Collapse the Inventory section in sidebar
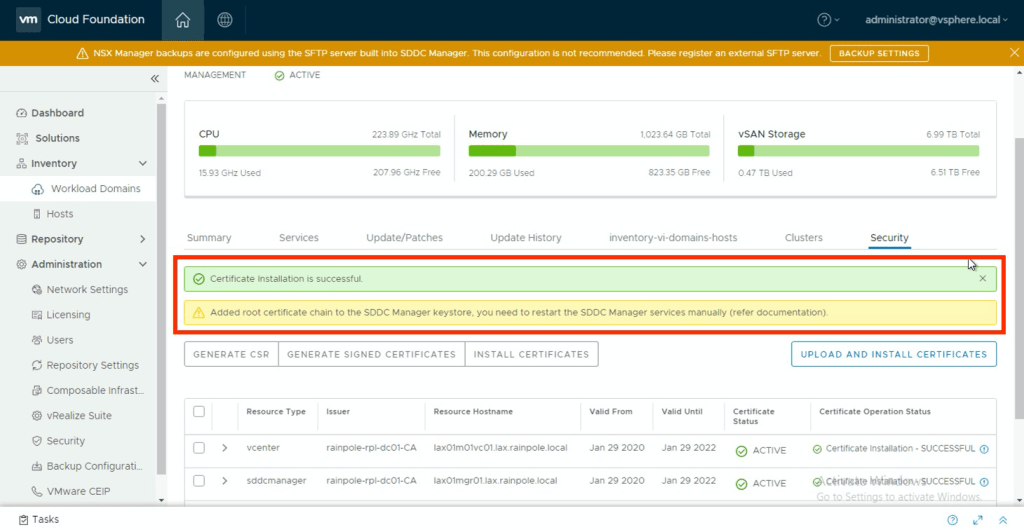 click(x=142, y=164)
